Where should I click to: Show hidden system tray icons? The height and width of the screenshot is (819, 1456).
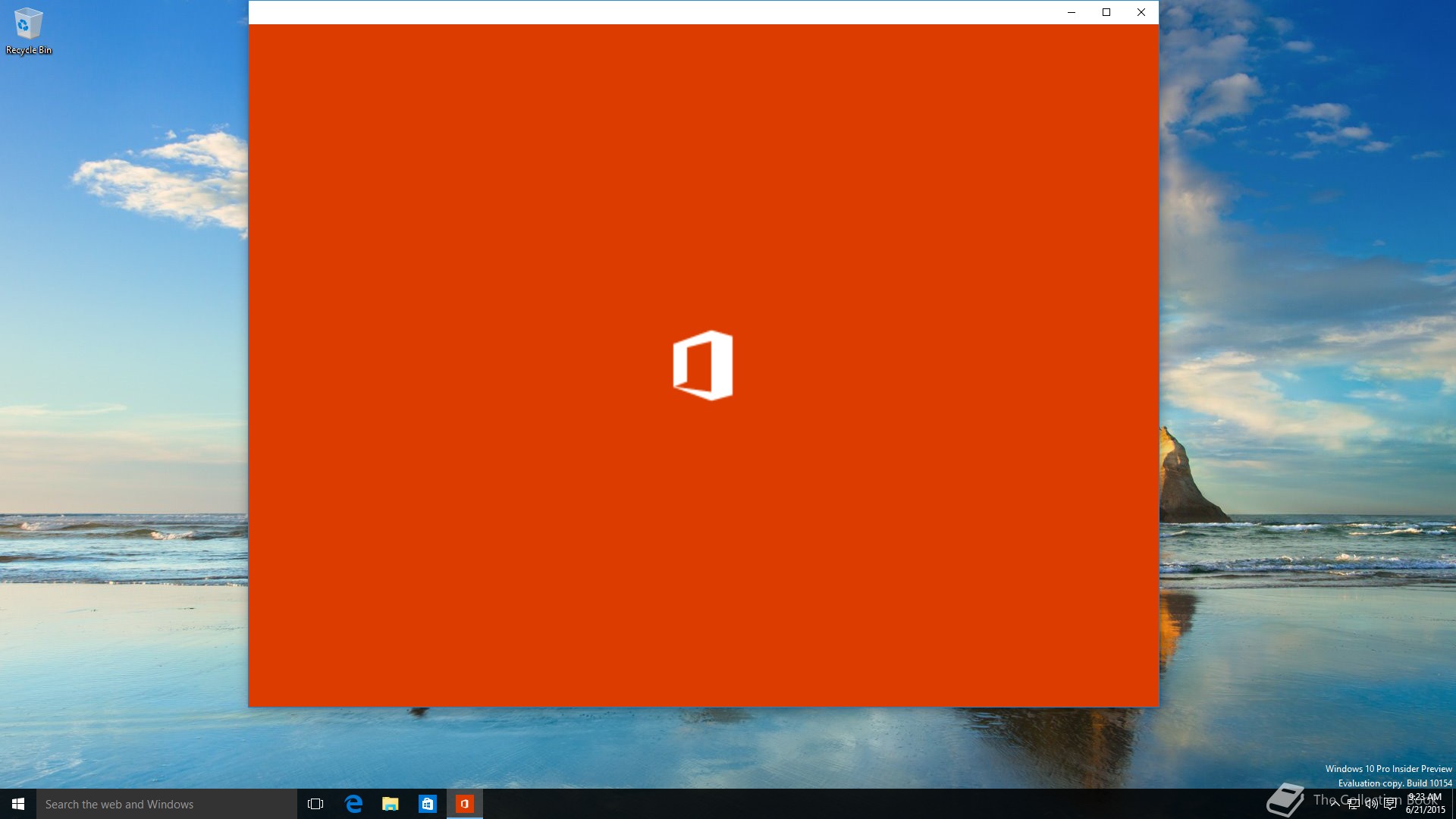(1335, 804)
